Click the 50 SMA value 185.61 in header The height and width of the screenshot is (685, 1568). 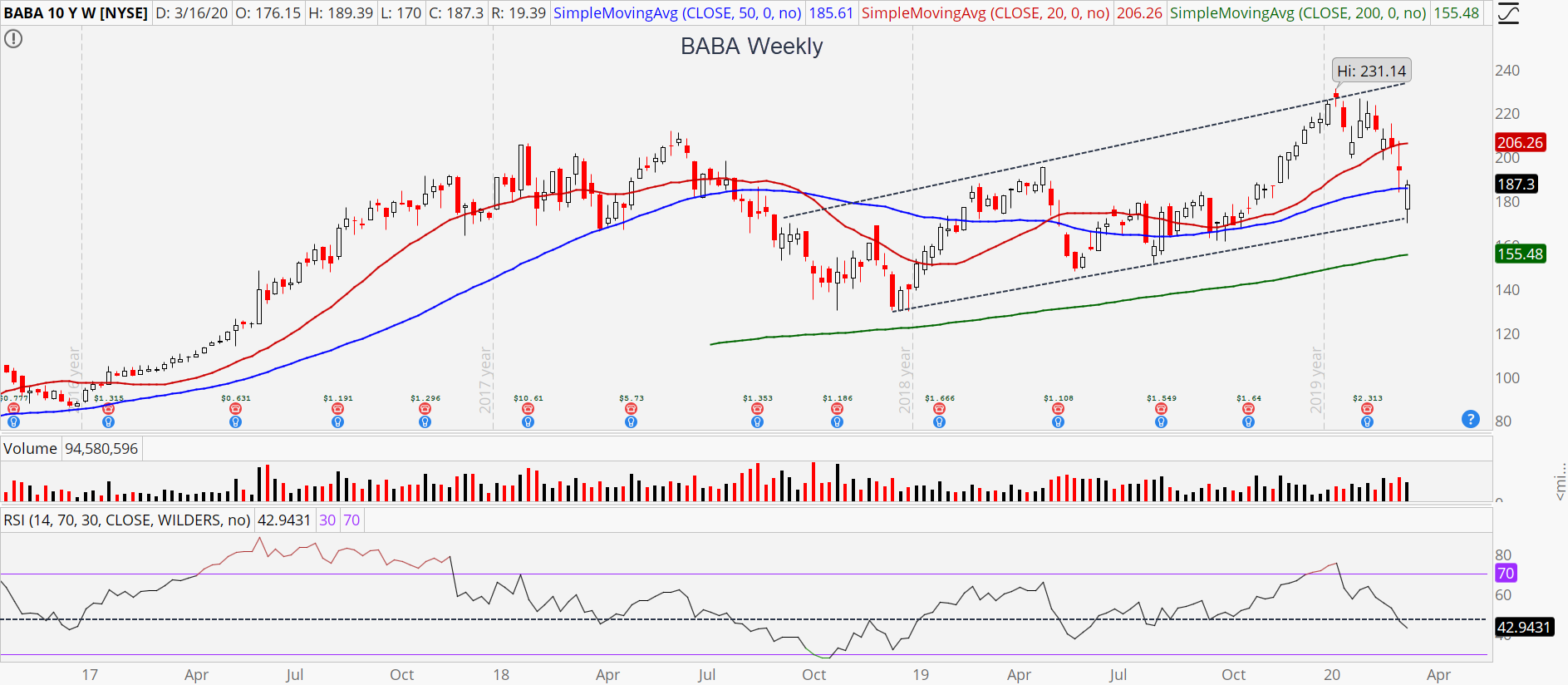coord(831,13)
